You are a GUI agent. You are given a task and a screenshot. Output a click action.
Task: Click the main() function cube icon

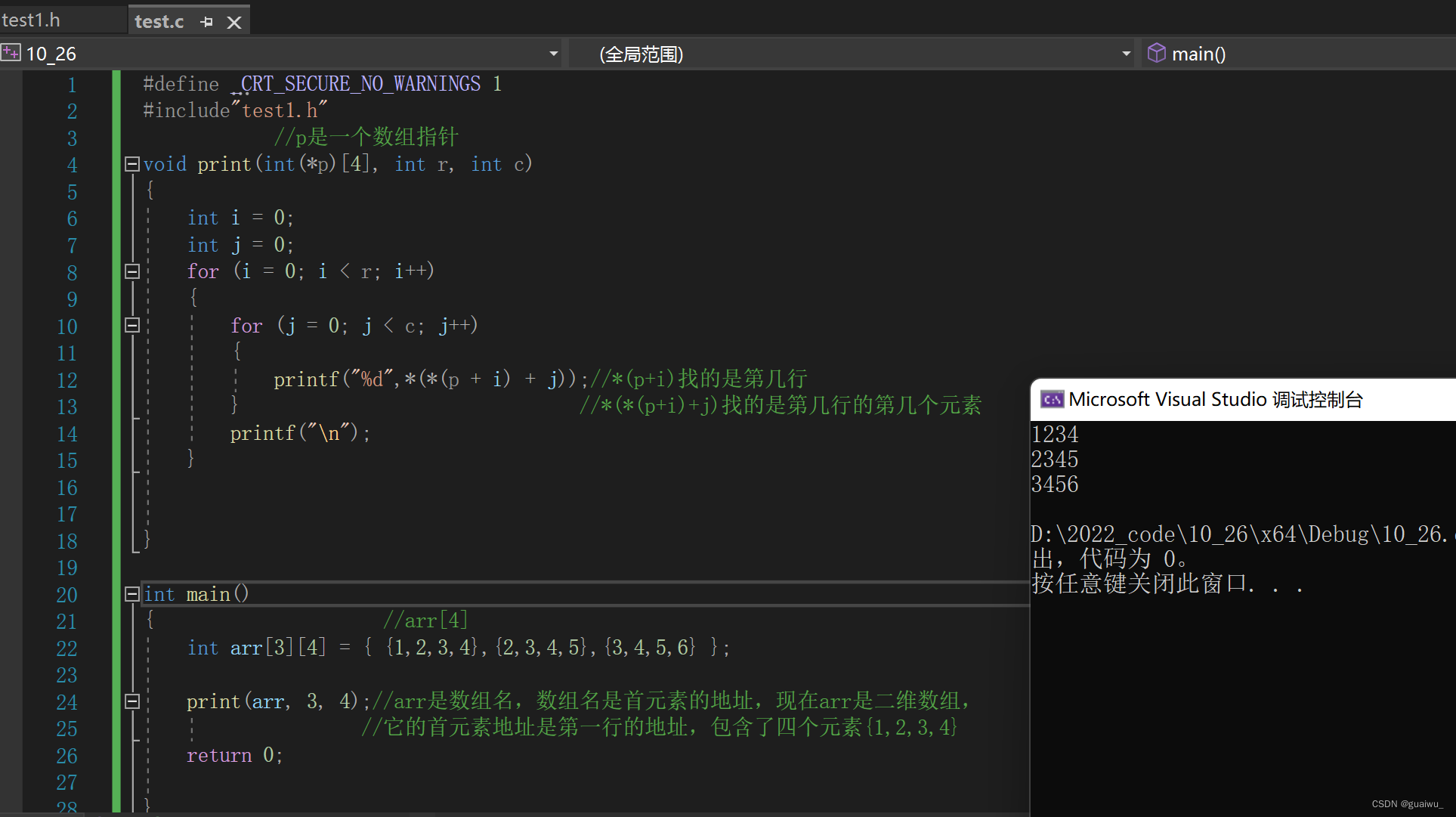tap(1156, 53)
